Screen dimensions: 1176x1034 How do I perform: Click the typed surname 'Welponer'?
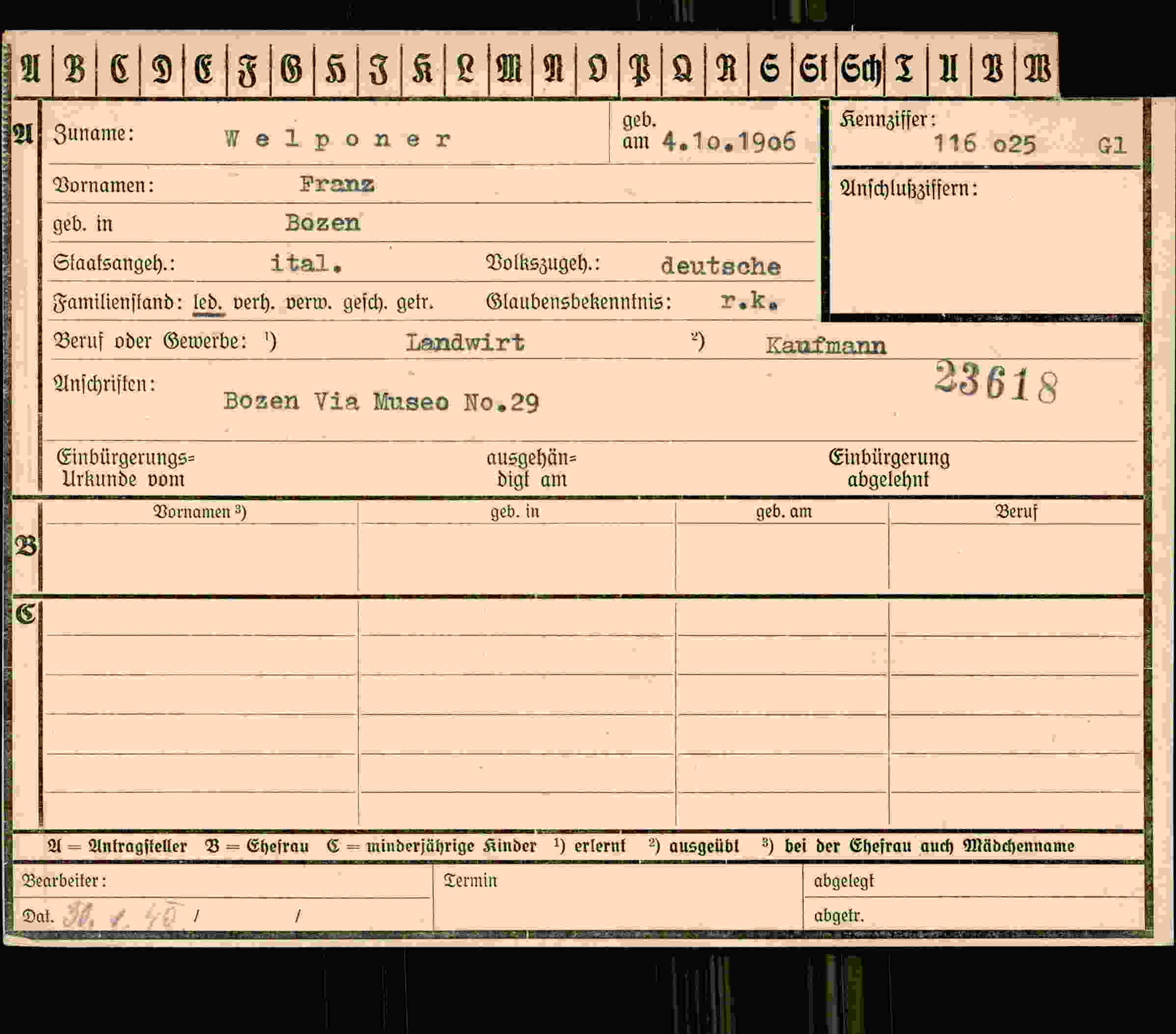[x=338, y=140]
